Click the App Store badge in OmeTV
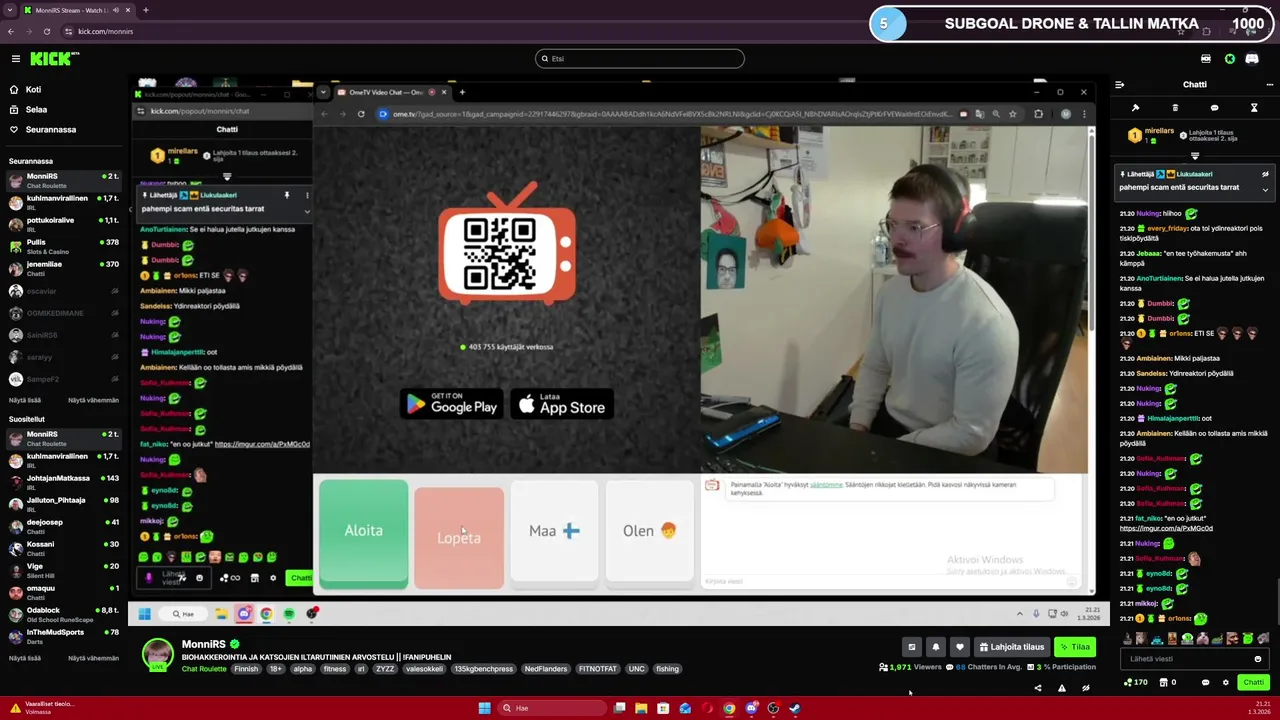This screenshot has width=1280, height=720. tap(562, 403)
